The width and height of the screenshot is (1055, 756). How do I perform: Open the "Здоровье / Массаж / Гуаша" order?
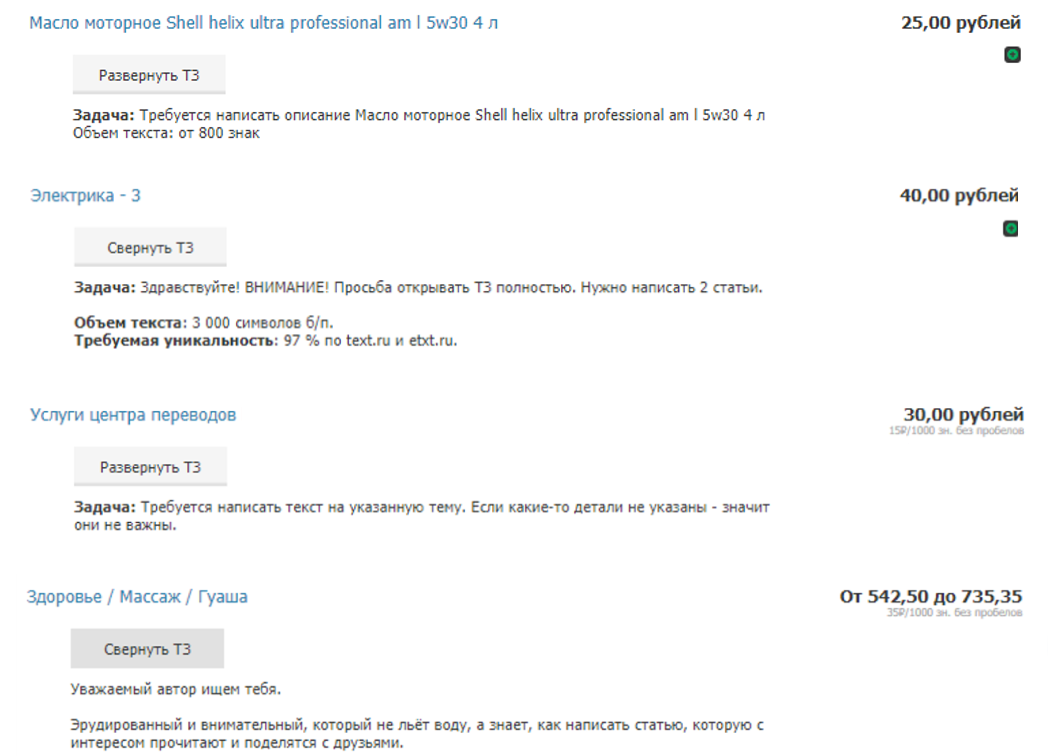tap(137, 597)
